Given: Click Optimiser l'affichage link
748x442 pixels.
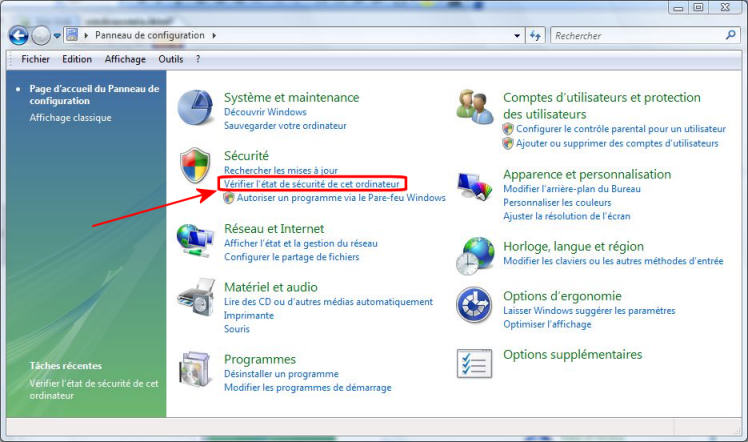Looking at the screenshot, I should (547, 324).
